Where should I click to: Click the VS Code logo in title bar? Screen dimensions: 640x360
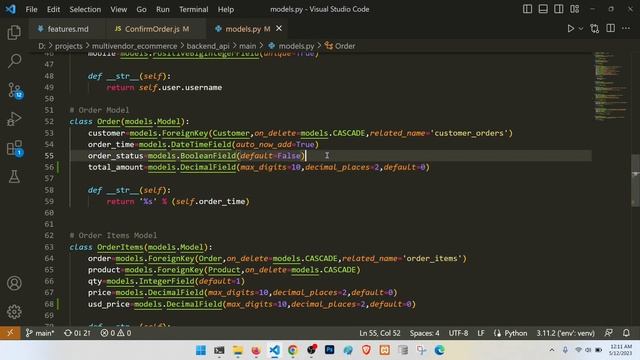point(10,9)
